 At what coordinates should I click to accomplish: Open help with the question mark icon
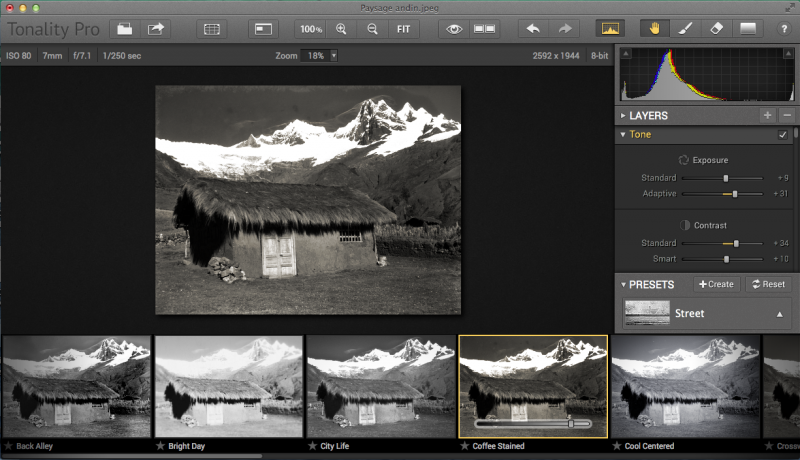(x=784, y=29)
